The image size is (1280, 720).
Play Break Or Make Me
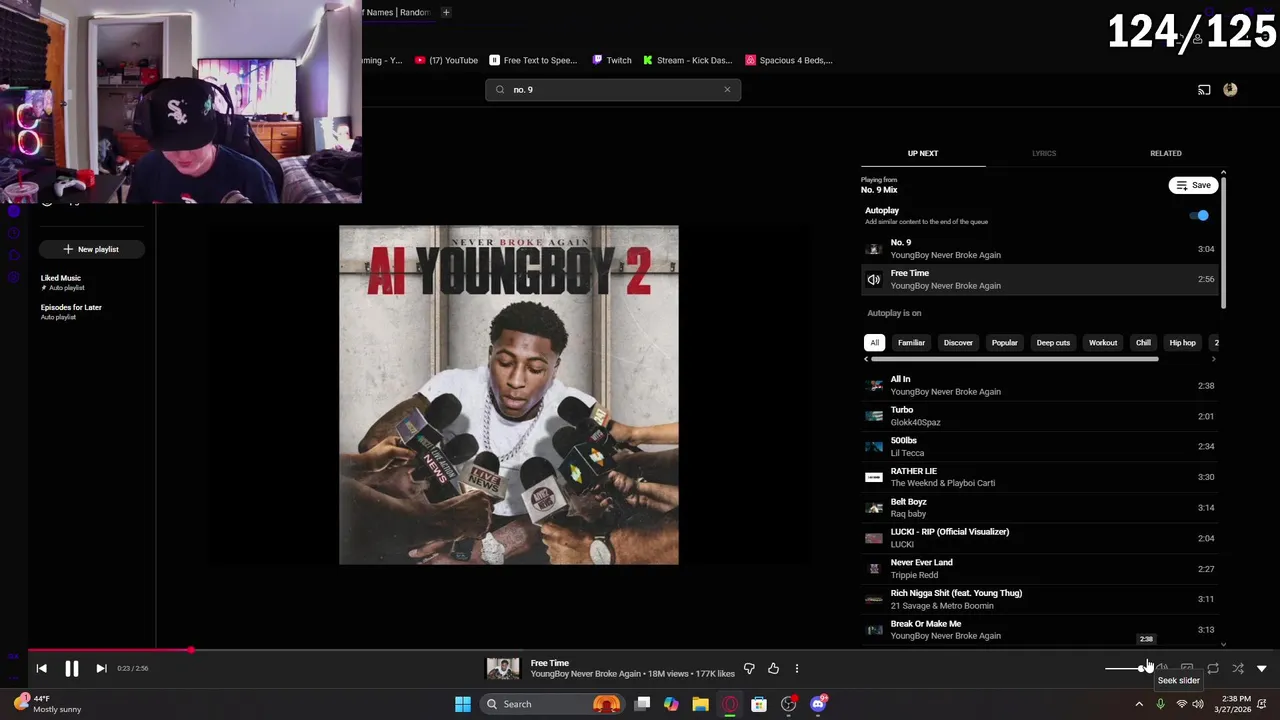pos(1040,630)
